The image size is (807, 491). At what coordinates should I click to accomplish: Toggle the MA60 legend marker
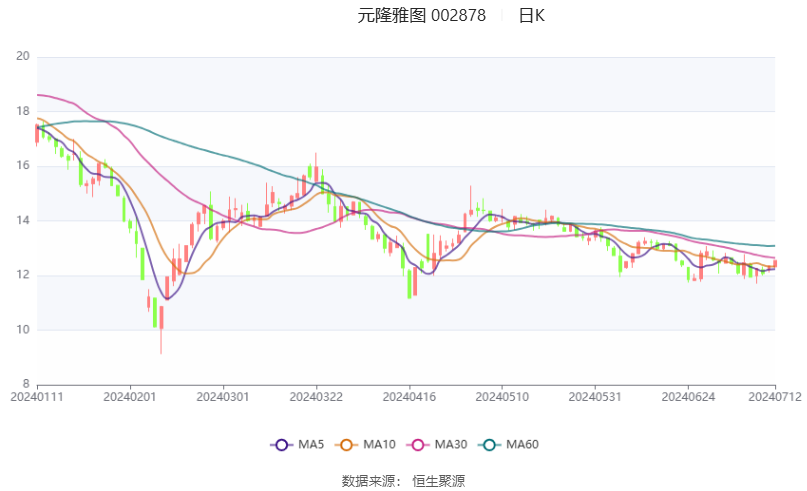[x=508, y=444]
